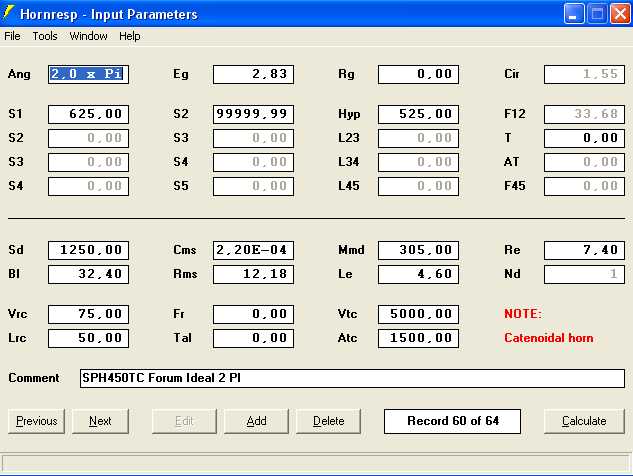Click the Tal input field
Screen dimensions: 633x476
click(x=253, y=338)
